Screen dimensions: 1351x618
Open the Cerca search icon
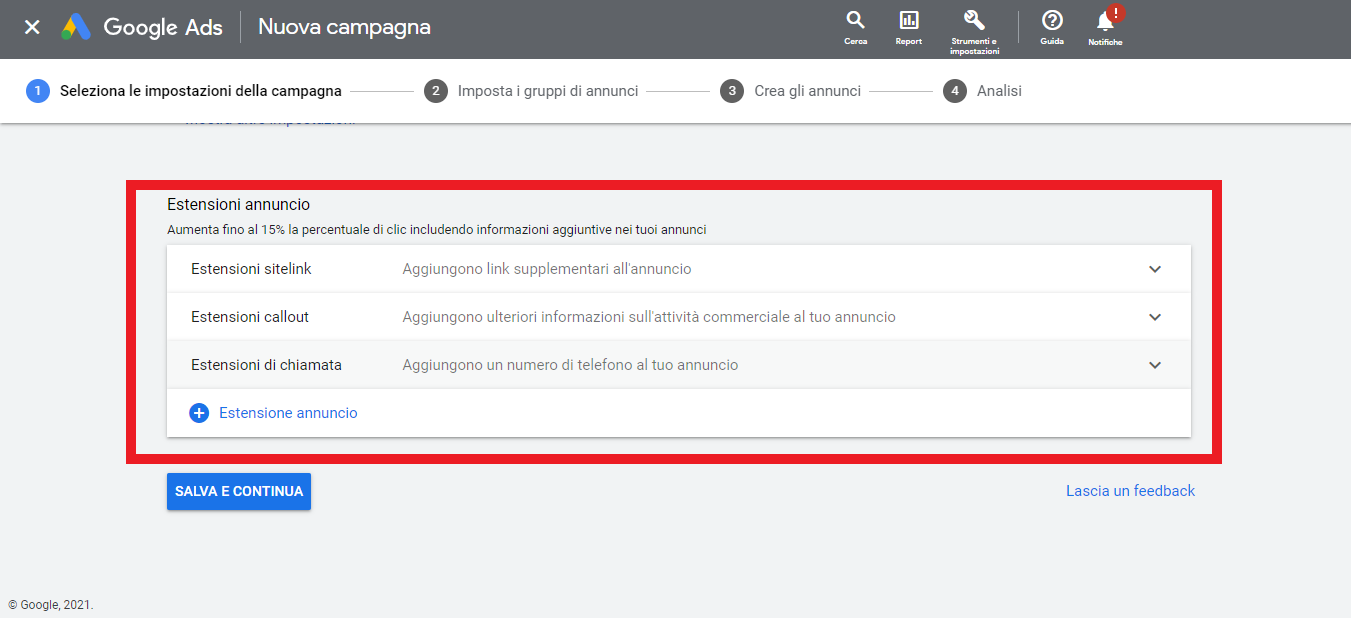[855, 21]
